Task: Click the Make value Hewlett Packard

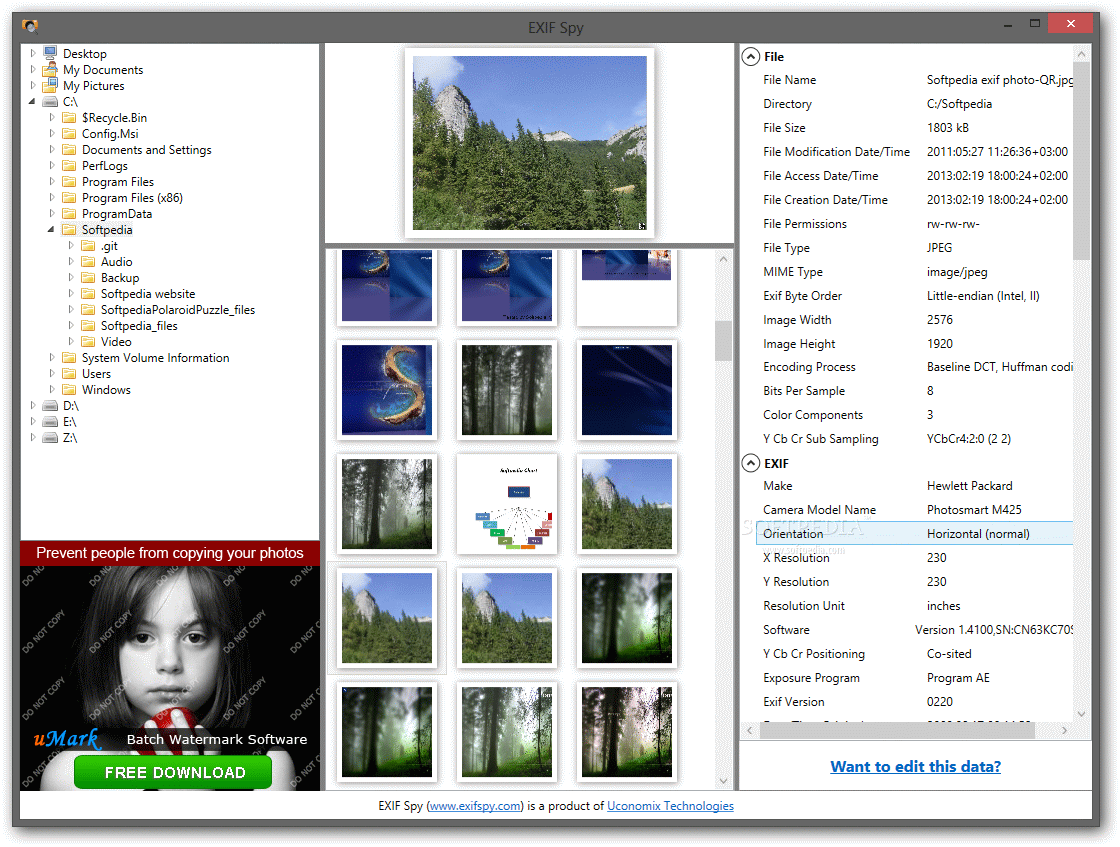Action: [969, 486]
